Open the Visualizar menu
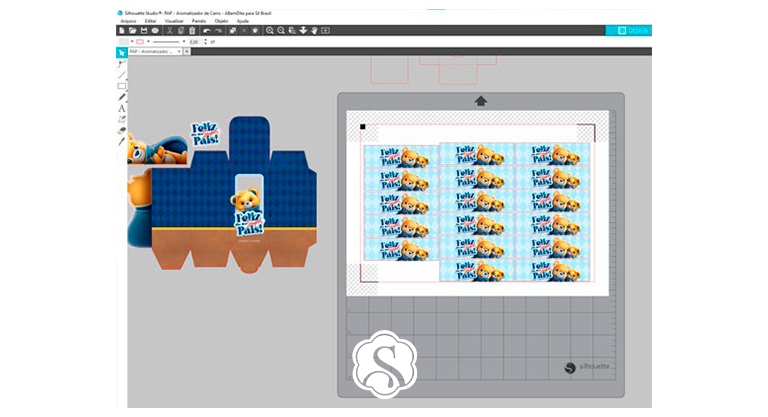Viewport: 768px width, 417px height. coord(174,22)
